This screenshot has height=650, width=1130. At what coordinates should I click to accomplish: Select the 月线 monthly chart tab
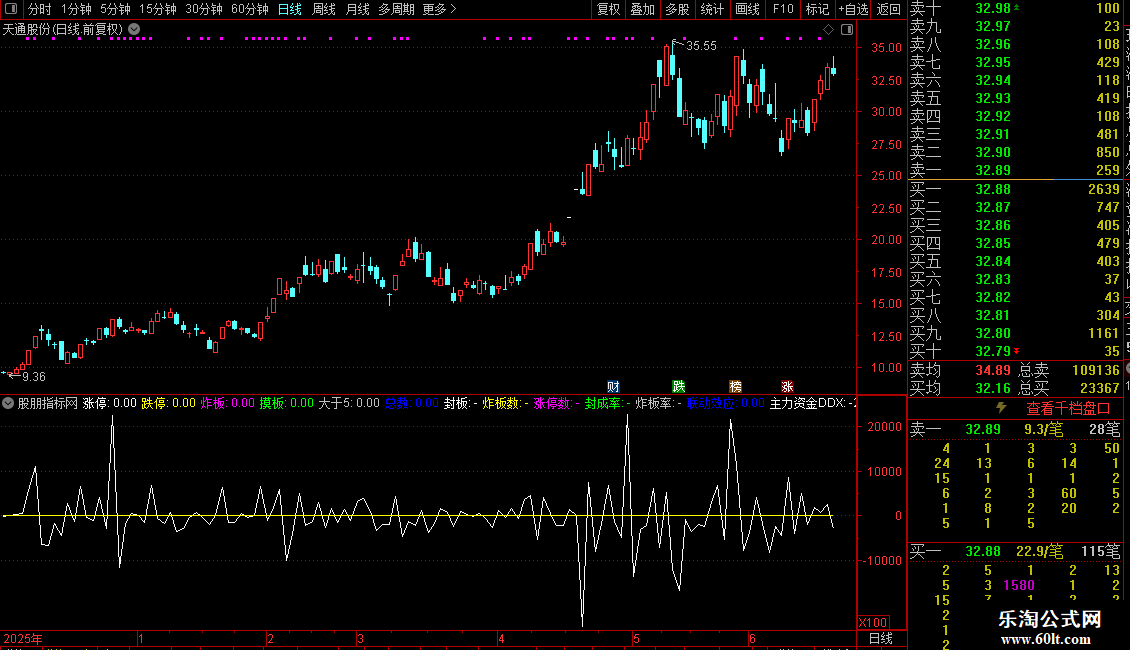(357, 9)
